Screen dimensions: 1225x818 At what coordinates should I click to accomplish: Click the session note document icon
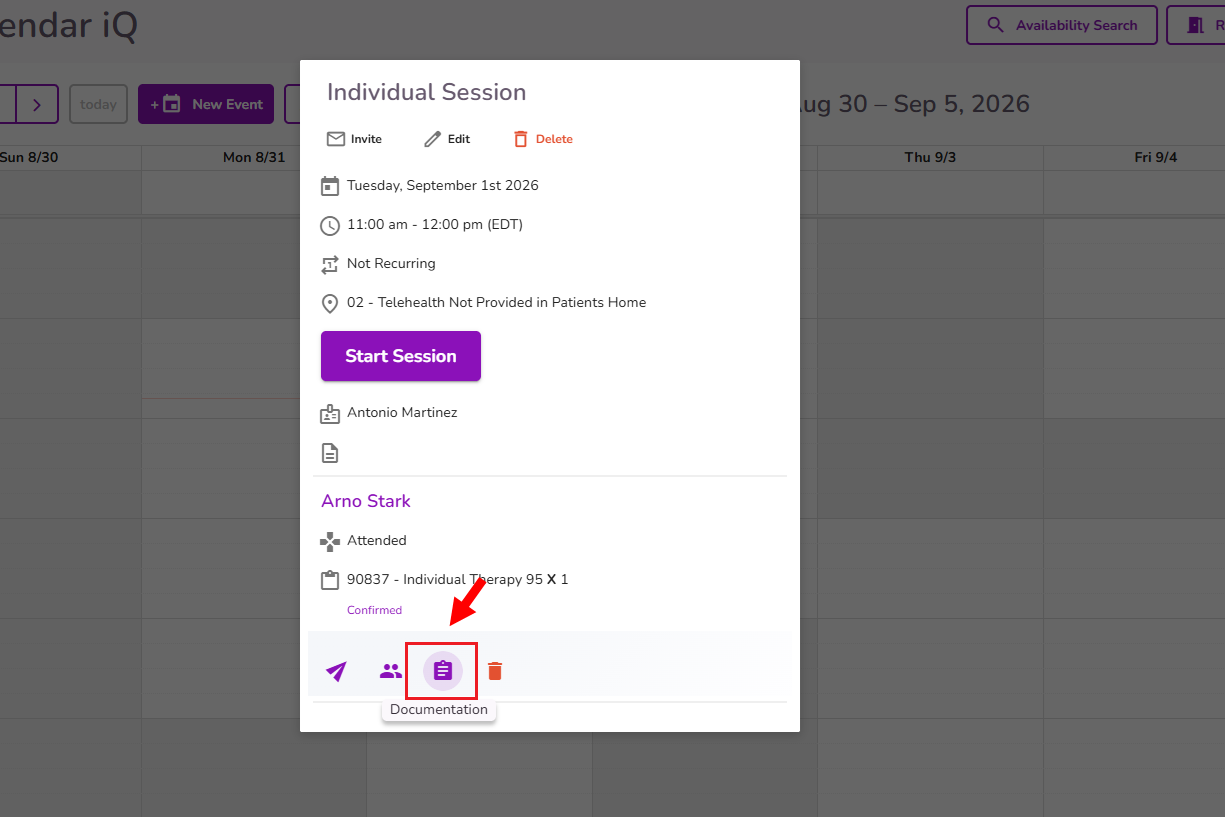tap(330, 453)
